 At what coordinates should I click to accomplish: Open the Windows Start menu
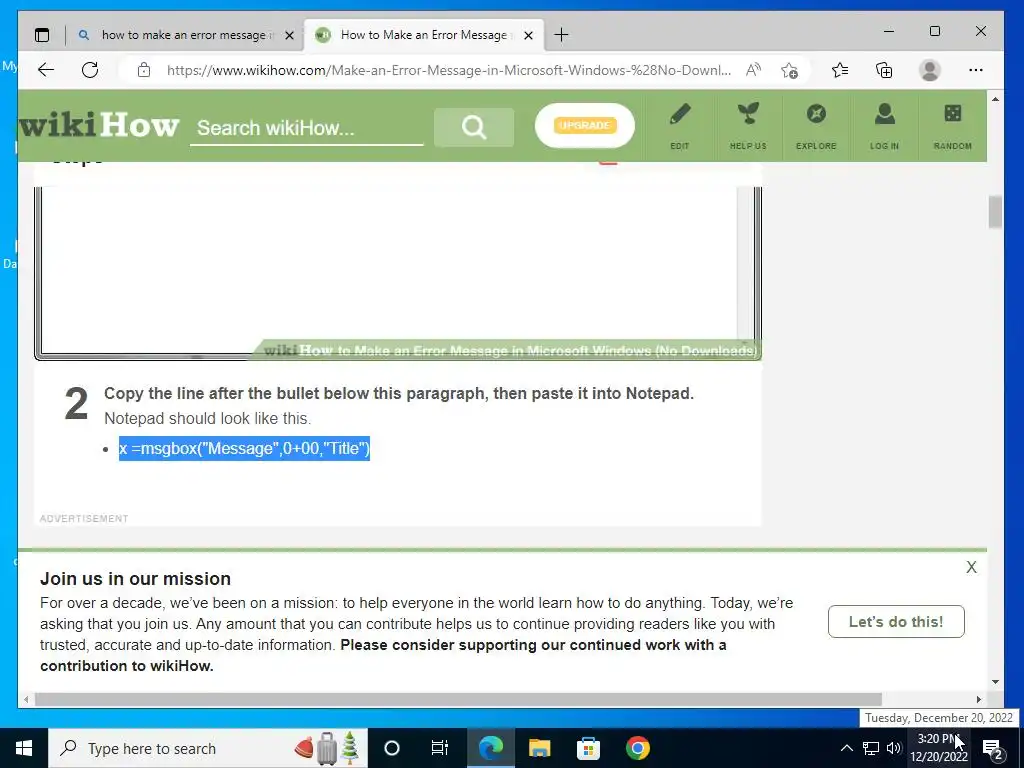click(24, 748)
